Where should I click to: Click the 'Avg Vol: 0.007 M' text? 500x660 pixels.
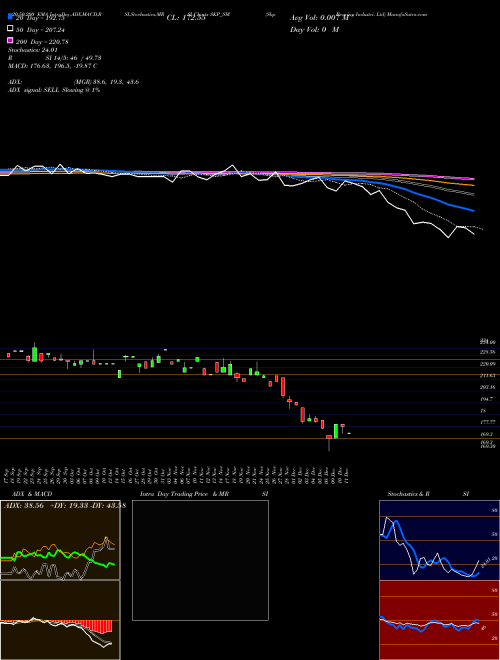(x=319, y=18)
